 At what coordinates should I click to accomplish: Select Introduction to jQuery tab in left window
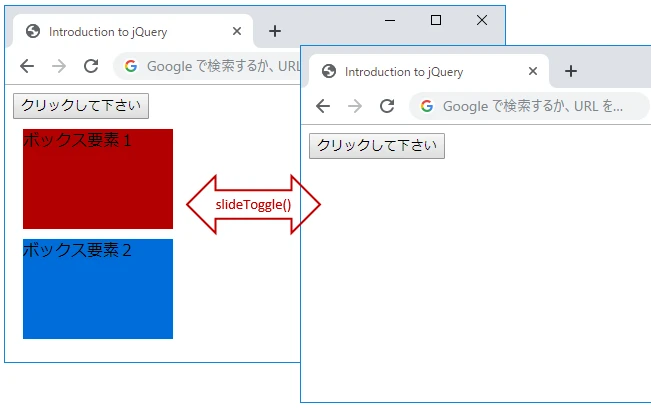point(133,31)
